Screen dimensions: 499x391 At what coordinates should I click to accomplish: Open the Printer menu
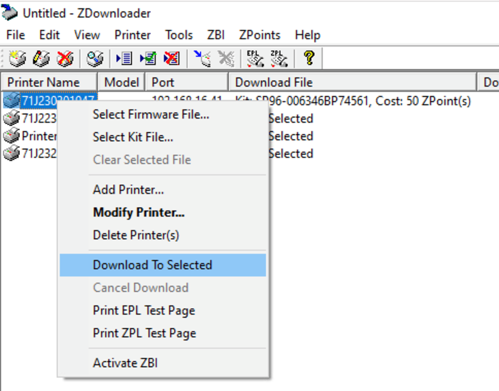(x=133, y=35)
